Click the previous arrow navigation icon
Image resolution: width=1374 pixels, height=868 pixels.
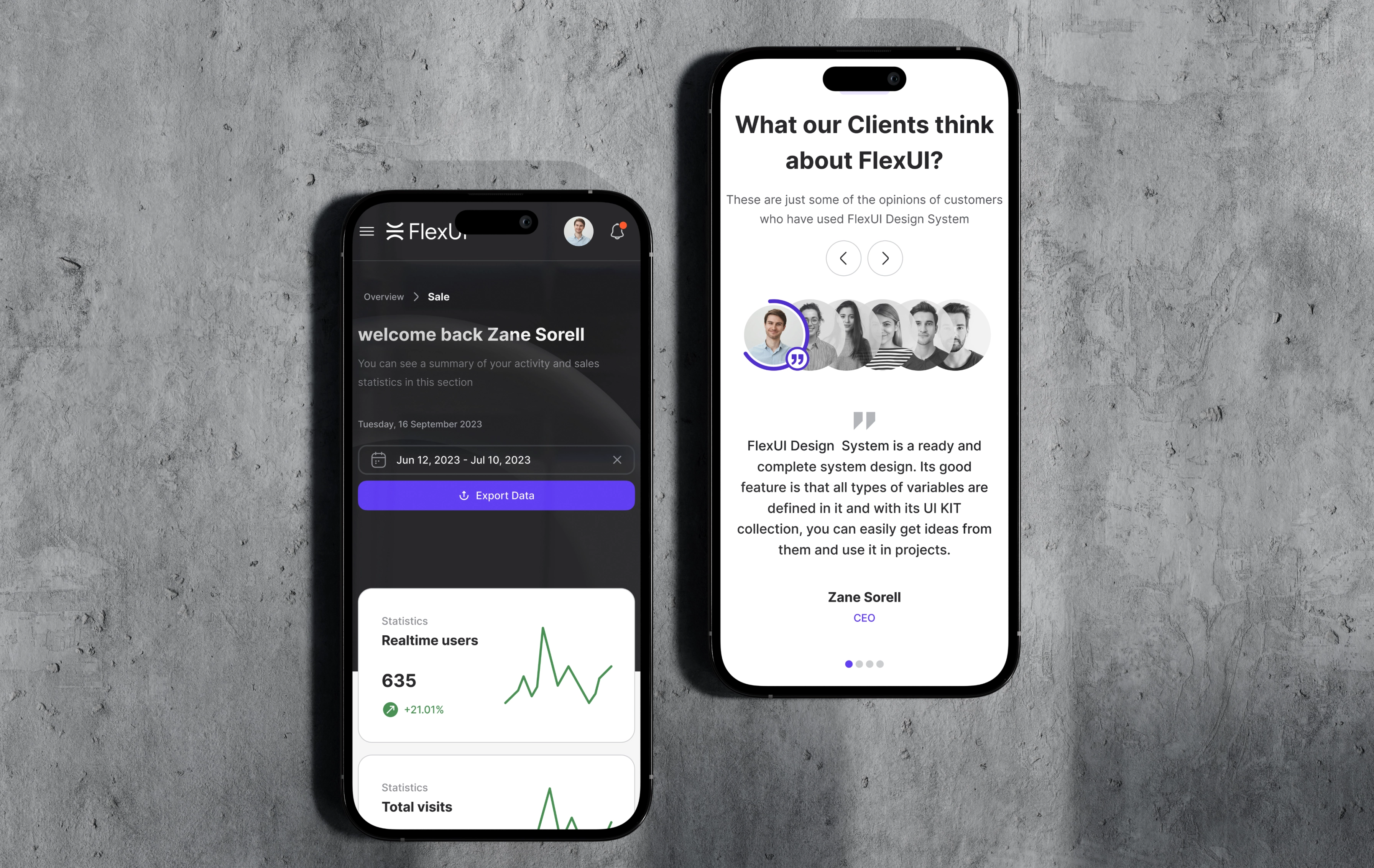[x=843, y=258]
